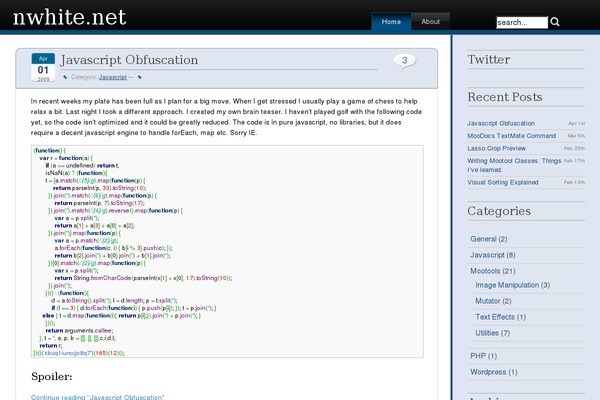600x400 pixels.
Task: Open post Writing Mootool Classes. Things I've learned
Action: [x=514, y=165]
